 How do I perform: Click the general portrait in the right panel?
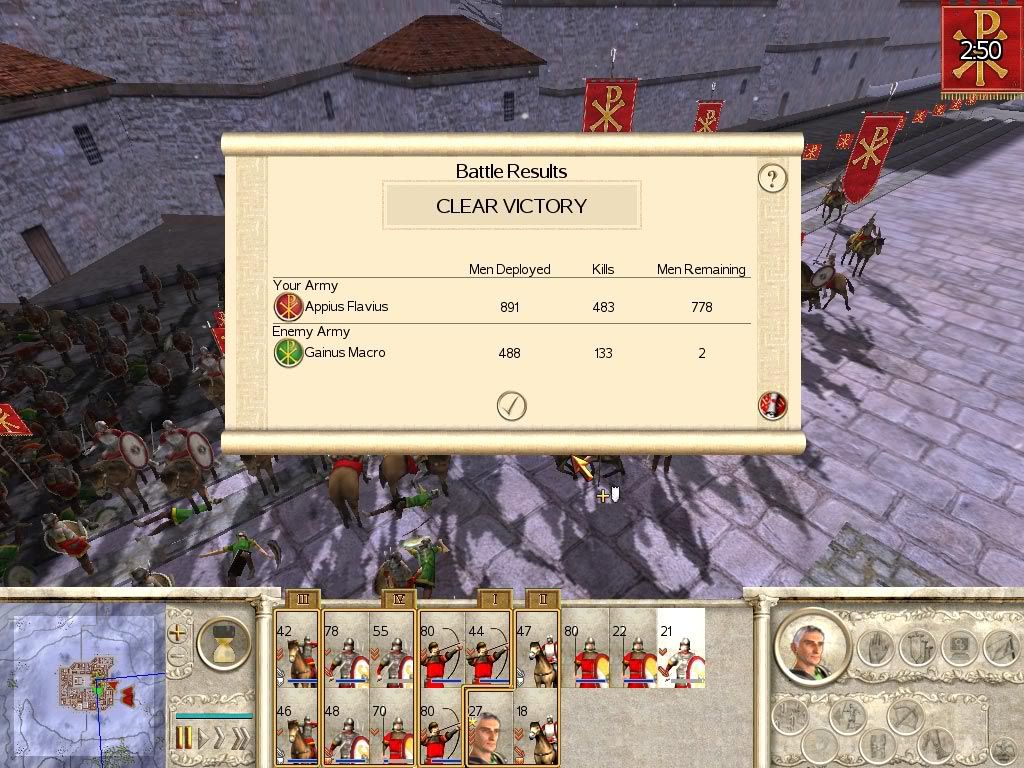[812, 649]
